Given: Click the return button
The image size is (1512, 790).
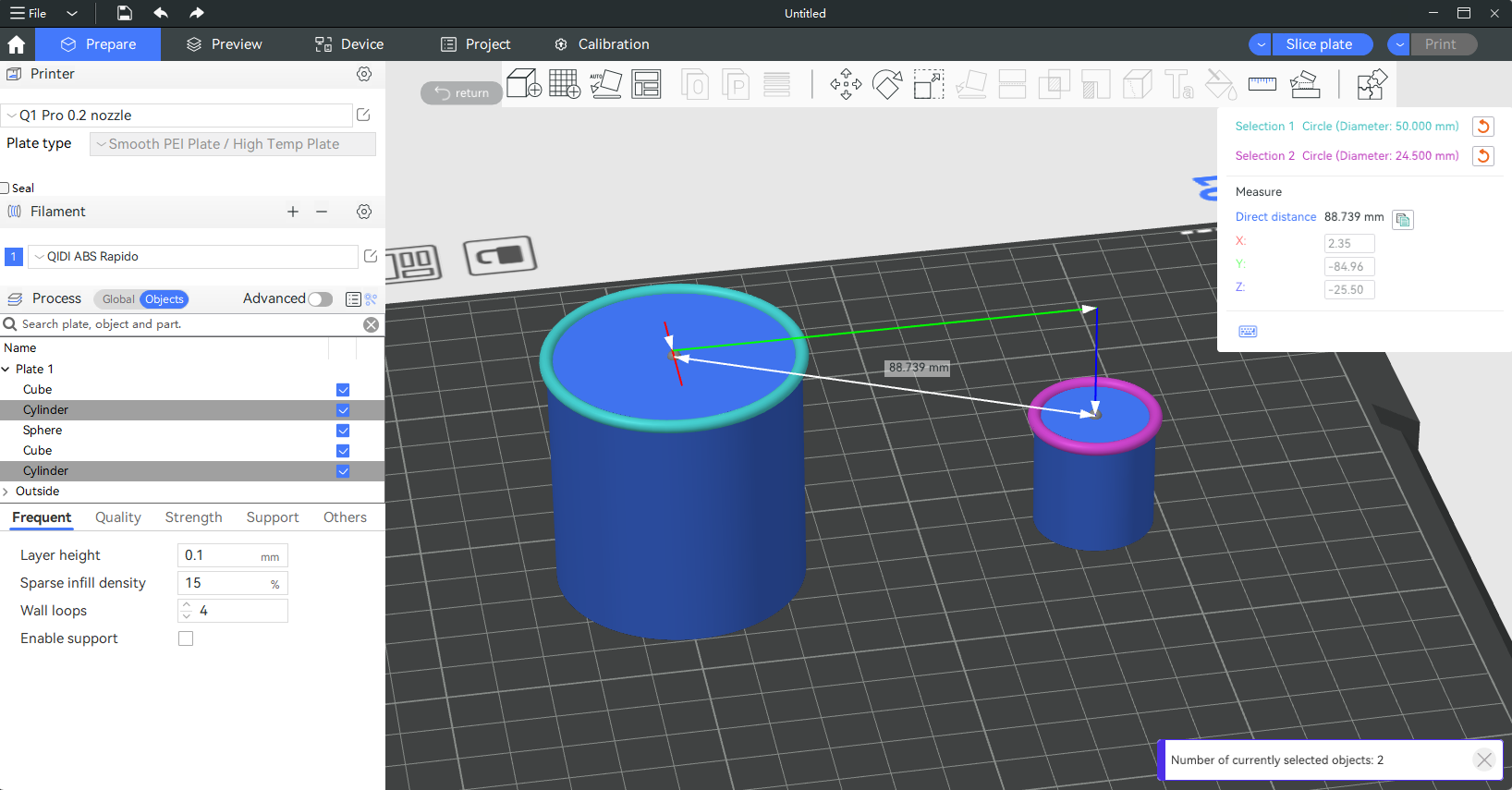Looking at the screenshot, I should (x=461, y=92).
